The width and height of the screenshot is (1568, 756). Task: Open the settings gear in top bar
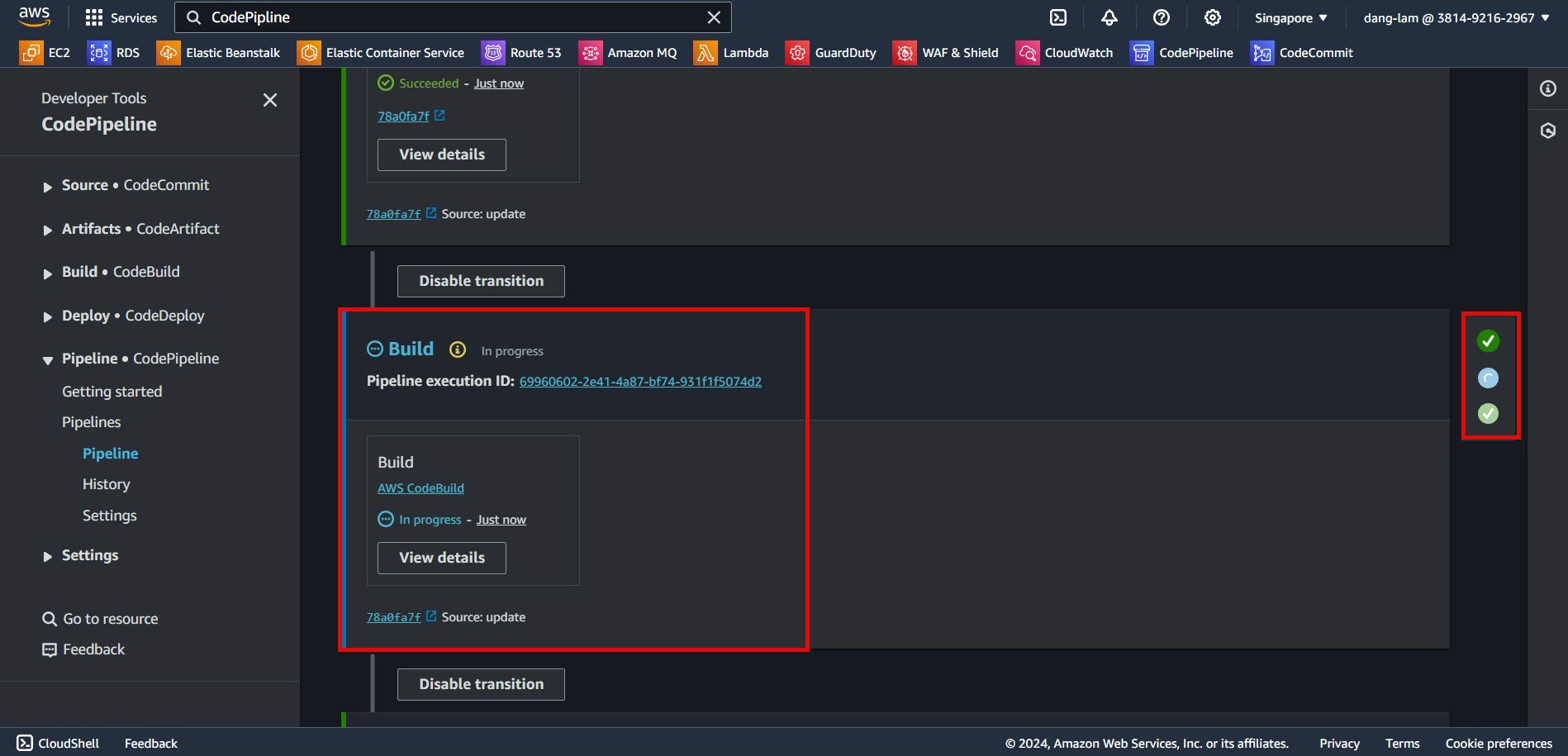(1212, 17)
